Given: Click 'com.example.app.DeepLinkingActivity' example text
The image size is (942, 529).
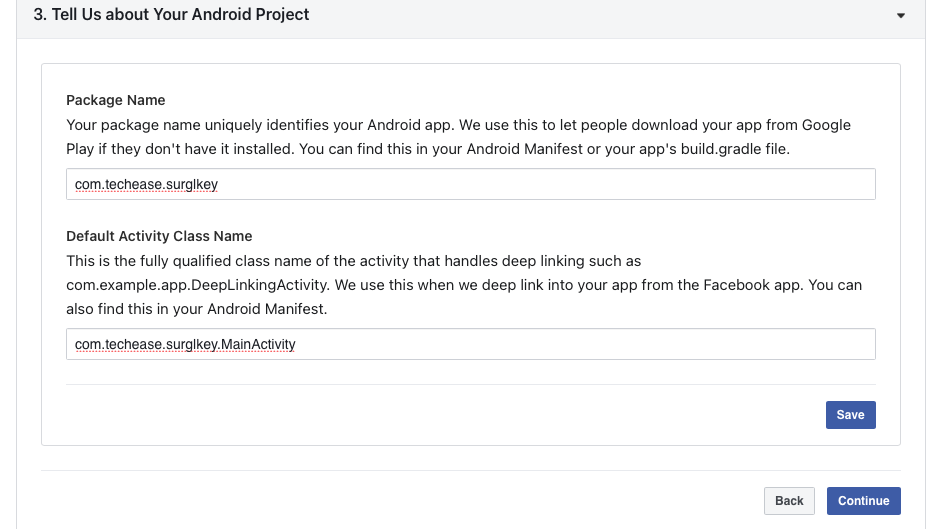Looking at the screenshot, I should click(x=198, y=285).
